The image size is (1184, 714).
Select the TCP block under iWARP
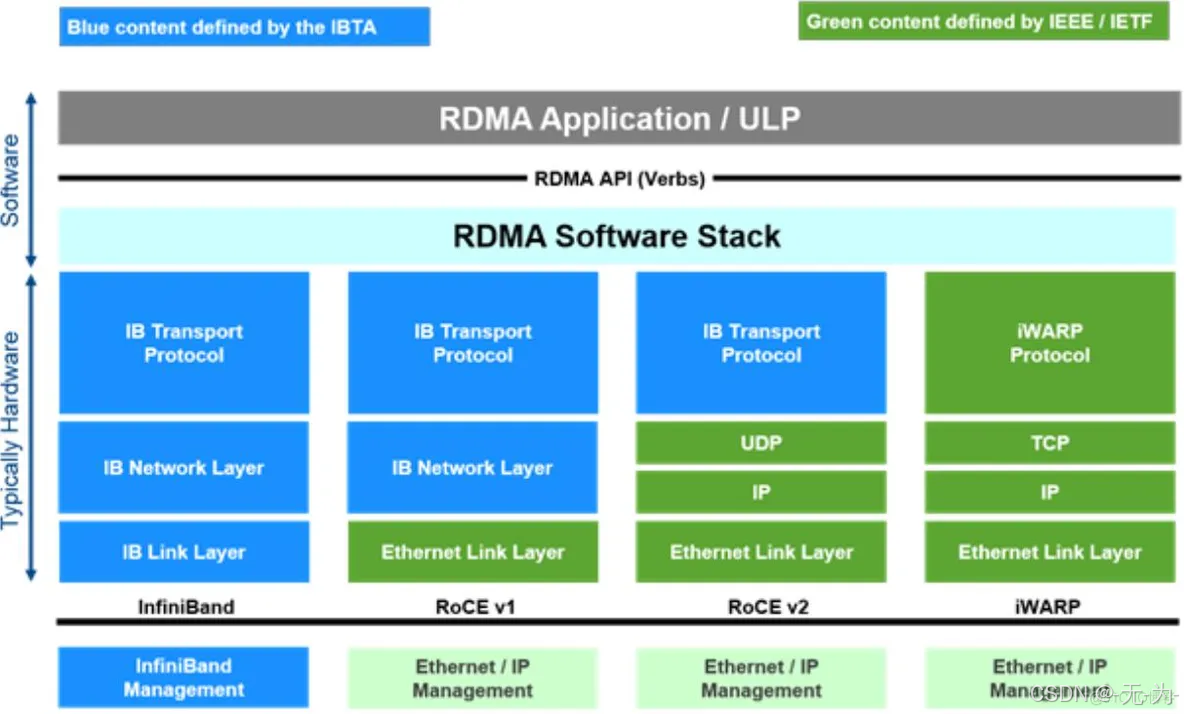click(1048, 443)
